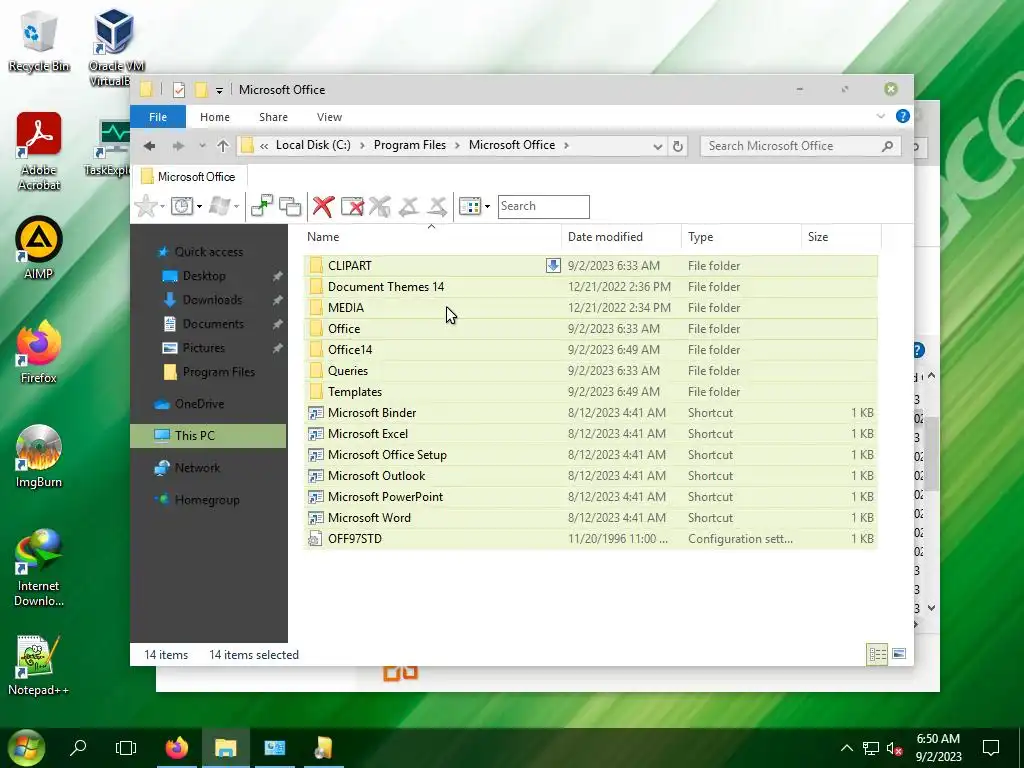This screenshot has height=768, width=1024.
Task: Select the Office14 folder row
Action: point(590,349)
